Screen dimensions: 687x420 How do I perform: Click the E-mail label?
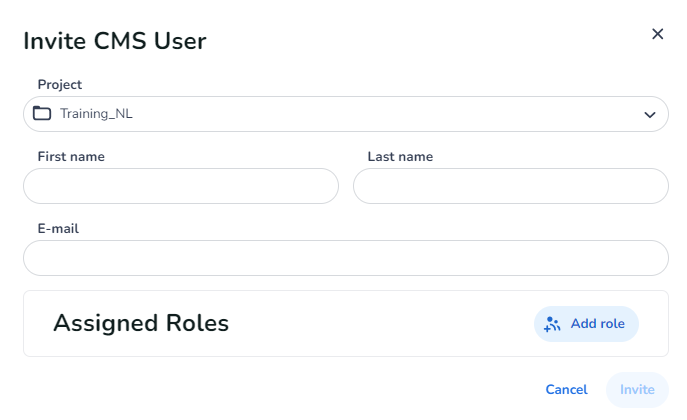coord(58,229)
